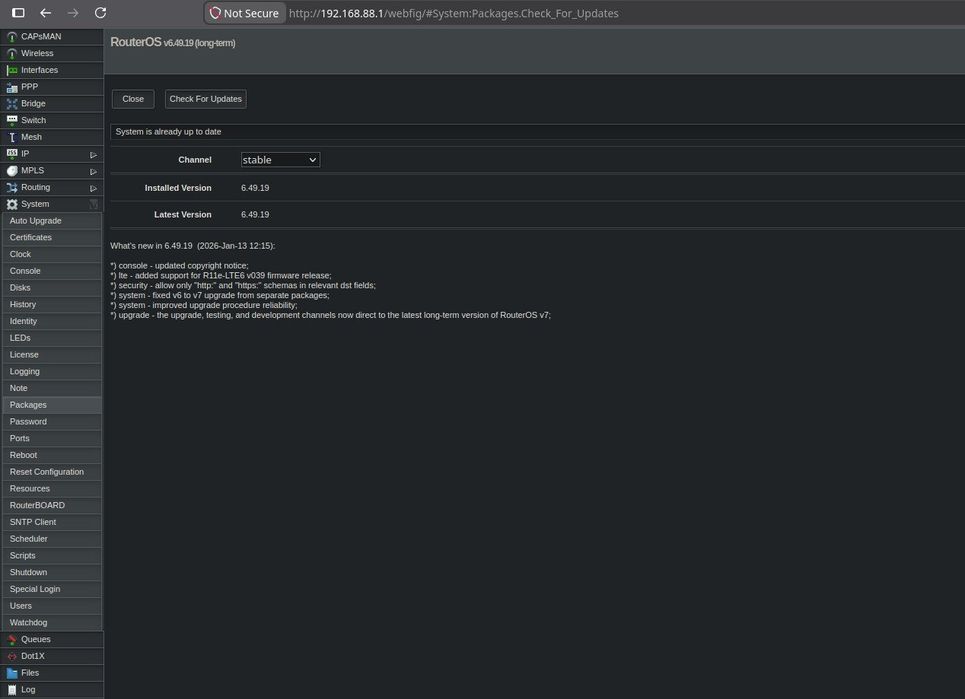
Task: Click the Files folder icon
Action: tap(12, 673)
